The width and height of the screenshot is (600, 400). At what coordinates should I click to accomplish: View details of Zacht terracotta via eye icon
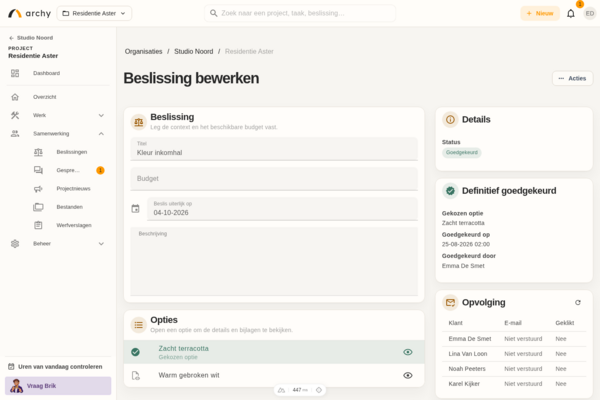pyautogui.click(x=408, y=352)
